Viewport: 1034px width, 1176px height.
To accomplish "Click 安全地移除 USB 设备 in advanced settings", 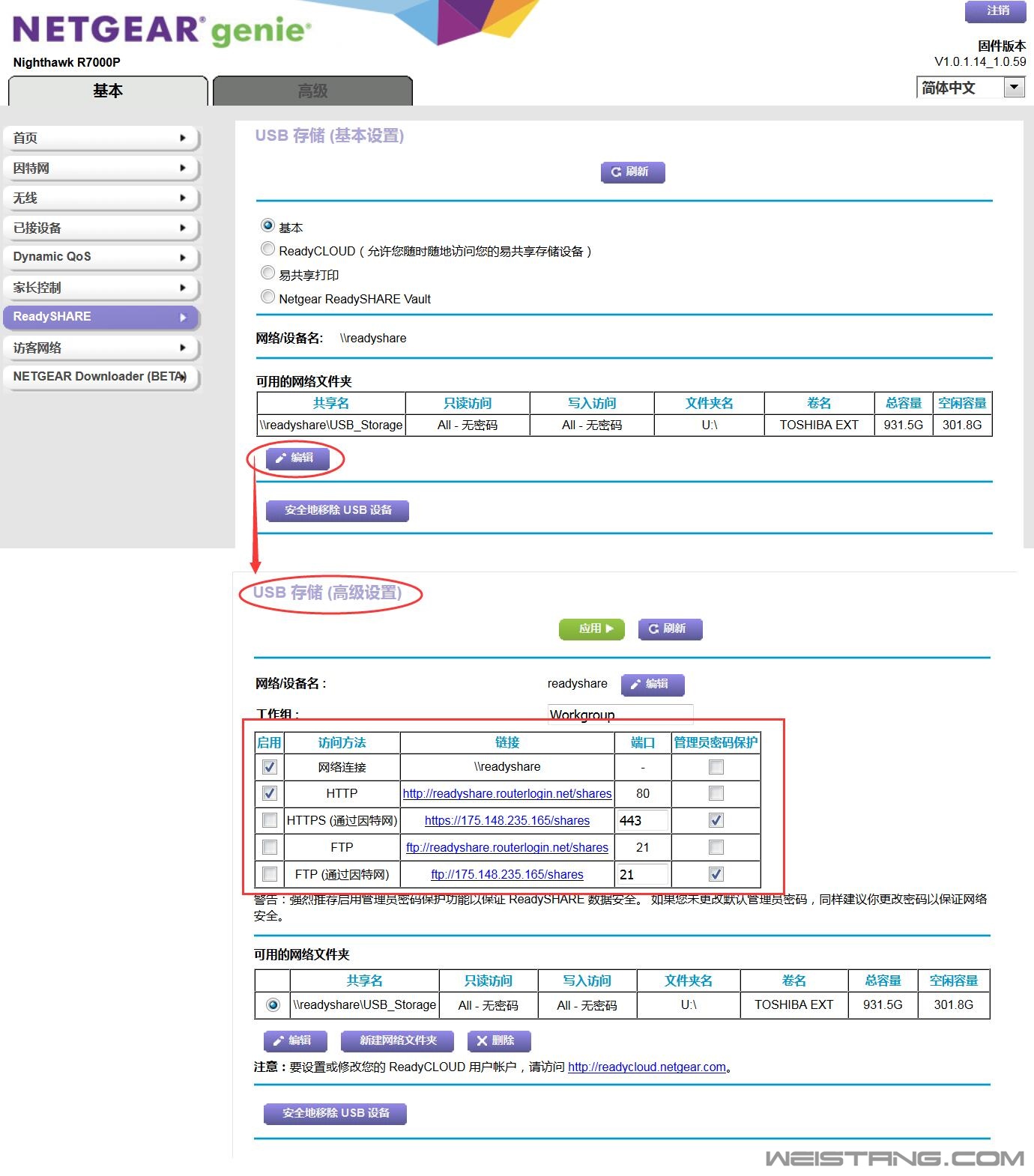I will [335, 1113].
